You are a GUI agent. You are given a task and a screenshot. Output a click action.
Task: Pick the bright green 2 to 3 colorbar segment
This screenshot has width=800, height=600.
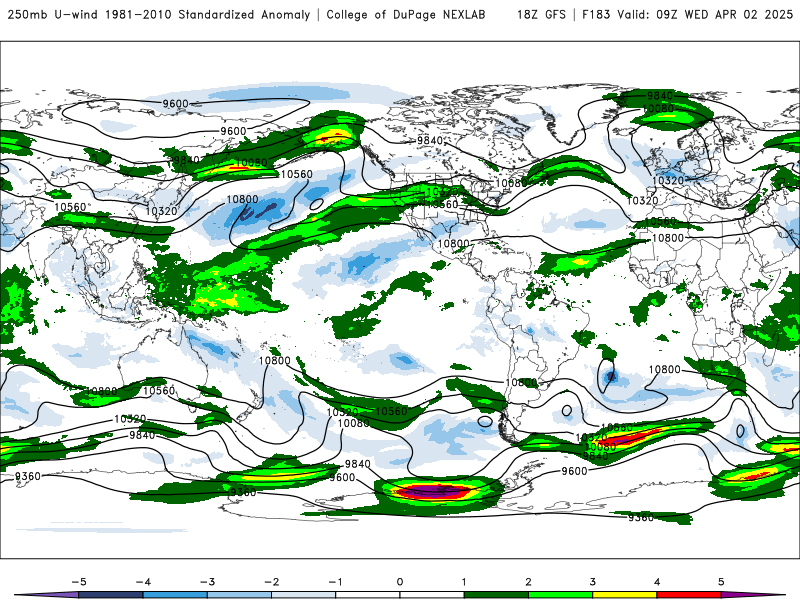[560, 595]
